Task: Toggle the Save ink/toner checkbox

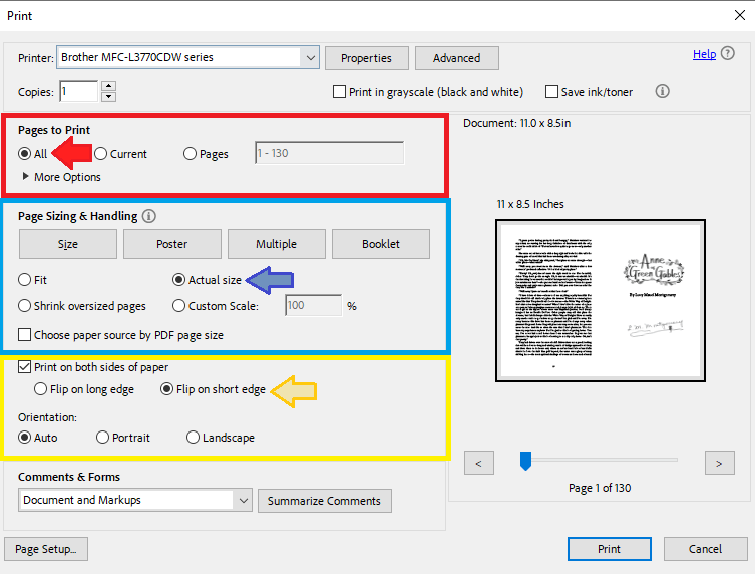Action: [551, 92]
